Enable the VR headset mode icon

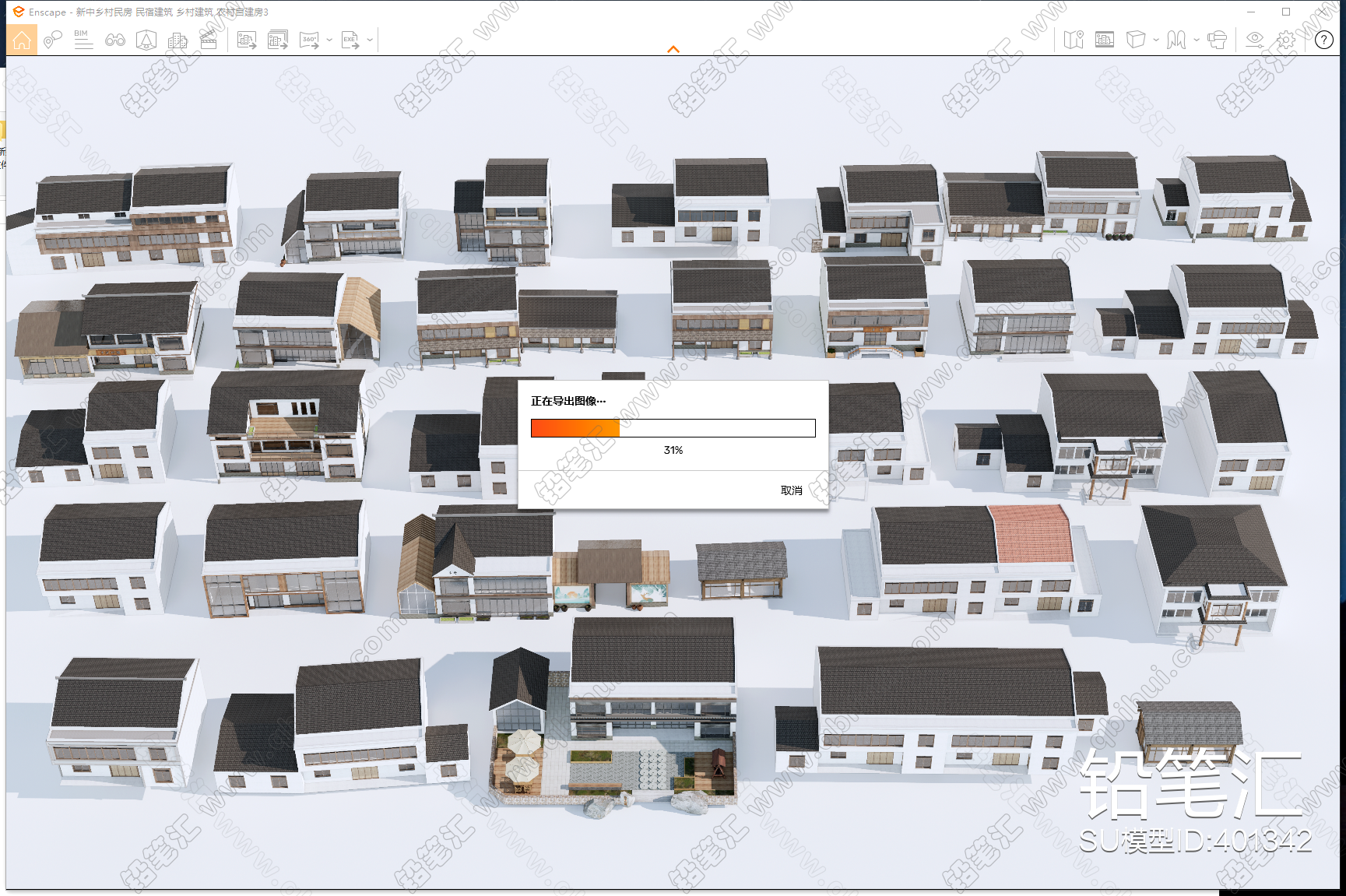[1217, 40]
